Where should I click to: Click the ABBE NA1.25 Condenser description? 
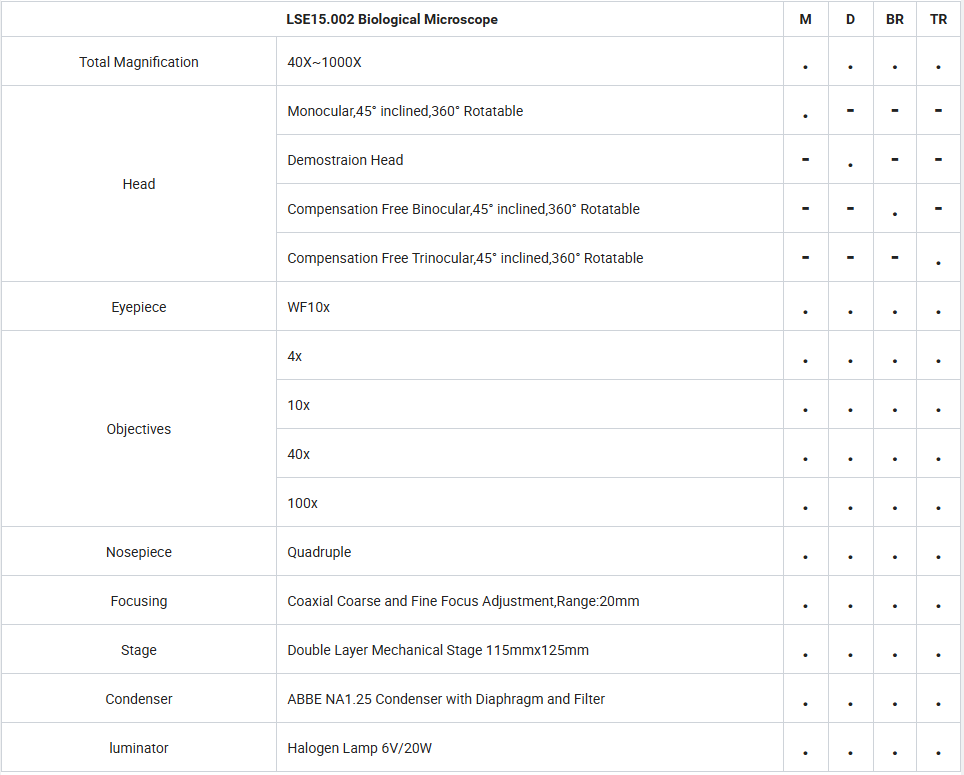click(x=446, y=699)
